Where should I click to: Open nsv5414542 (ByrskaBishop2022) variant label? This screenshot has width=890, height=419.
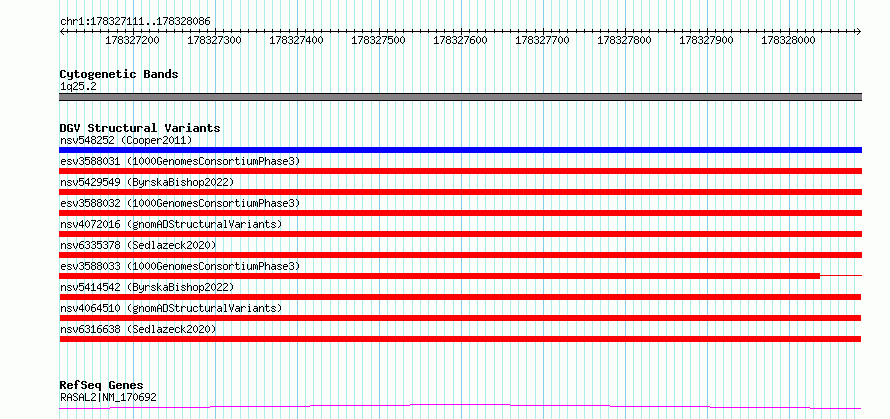(147, 287)
